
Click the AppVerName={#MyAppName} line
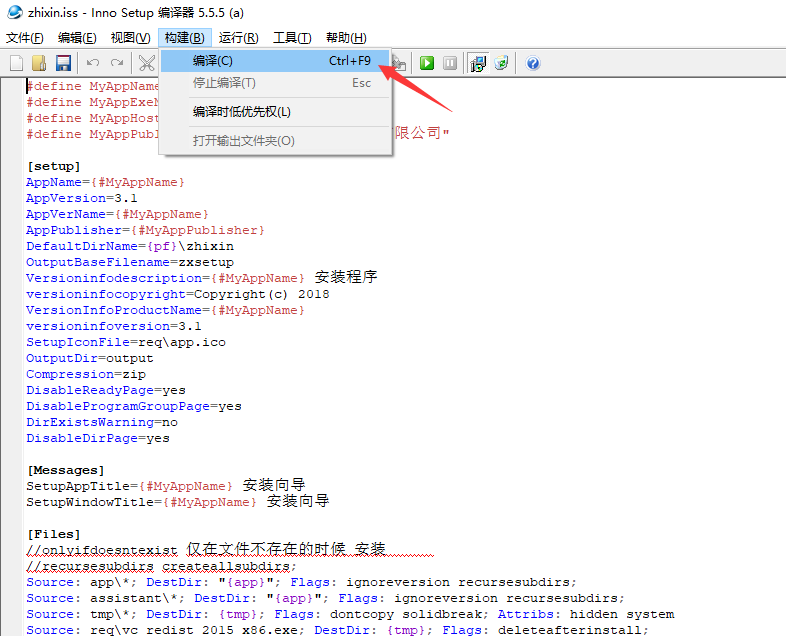point(117,215)
